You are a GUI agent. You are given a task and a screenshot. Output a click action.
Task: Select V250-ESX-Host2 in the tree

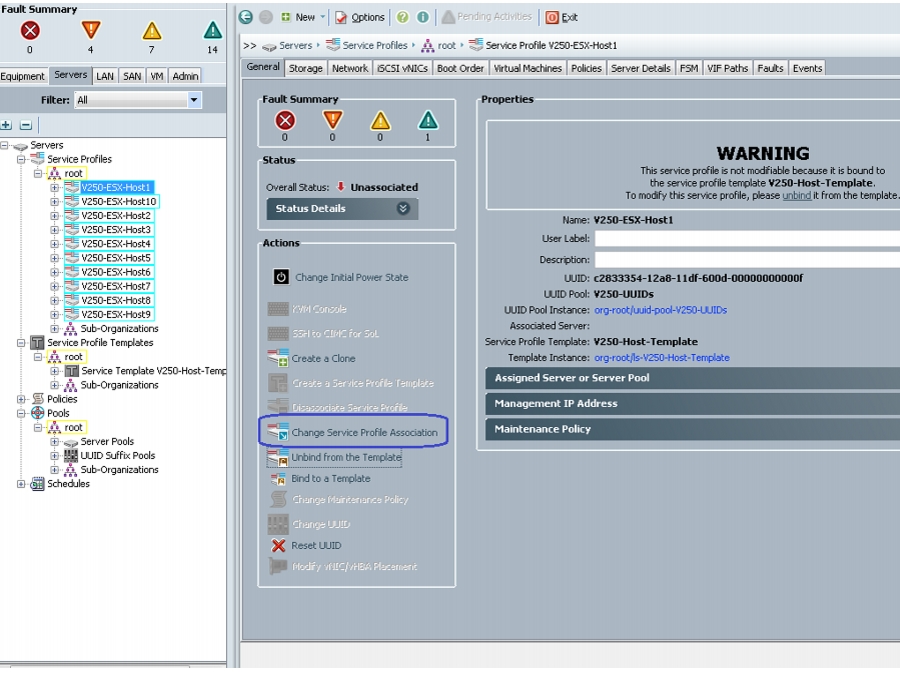[116, 216]
